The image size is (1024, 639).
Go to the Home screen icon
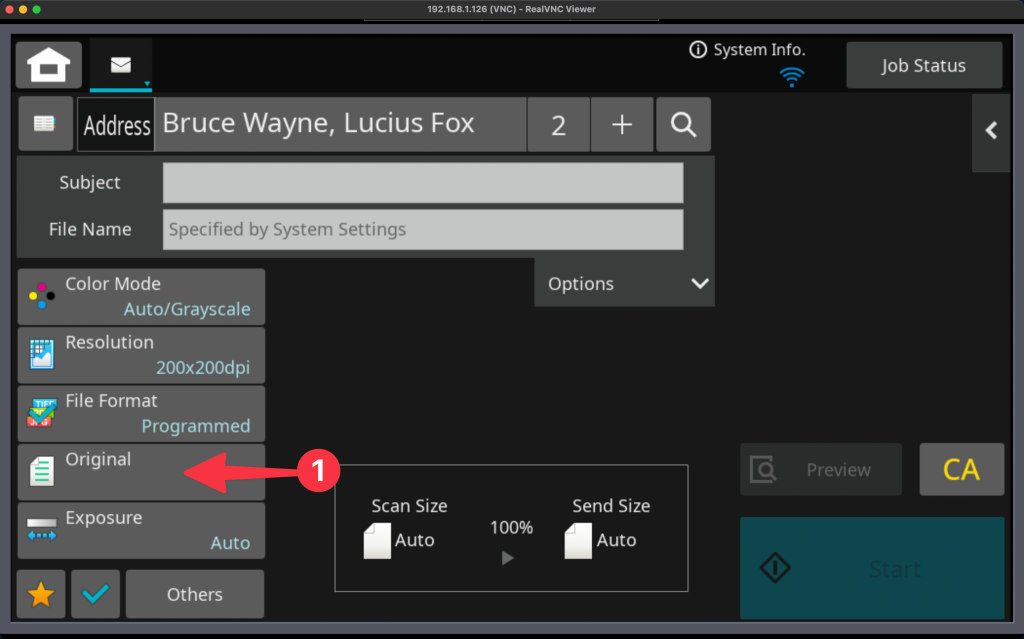click(49, 66)
